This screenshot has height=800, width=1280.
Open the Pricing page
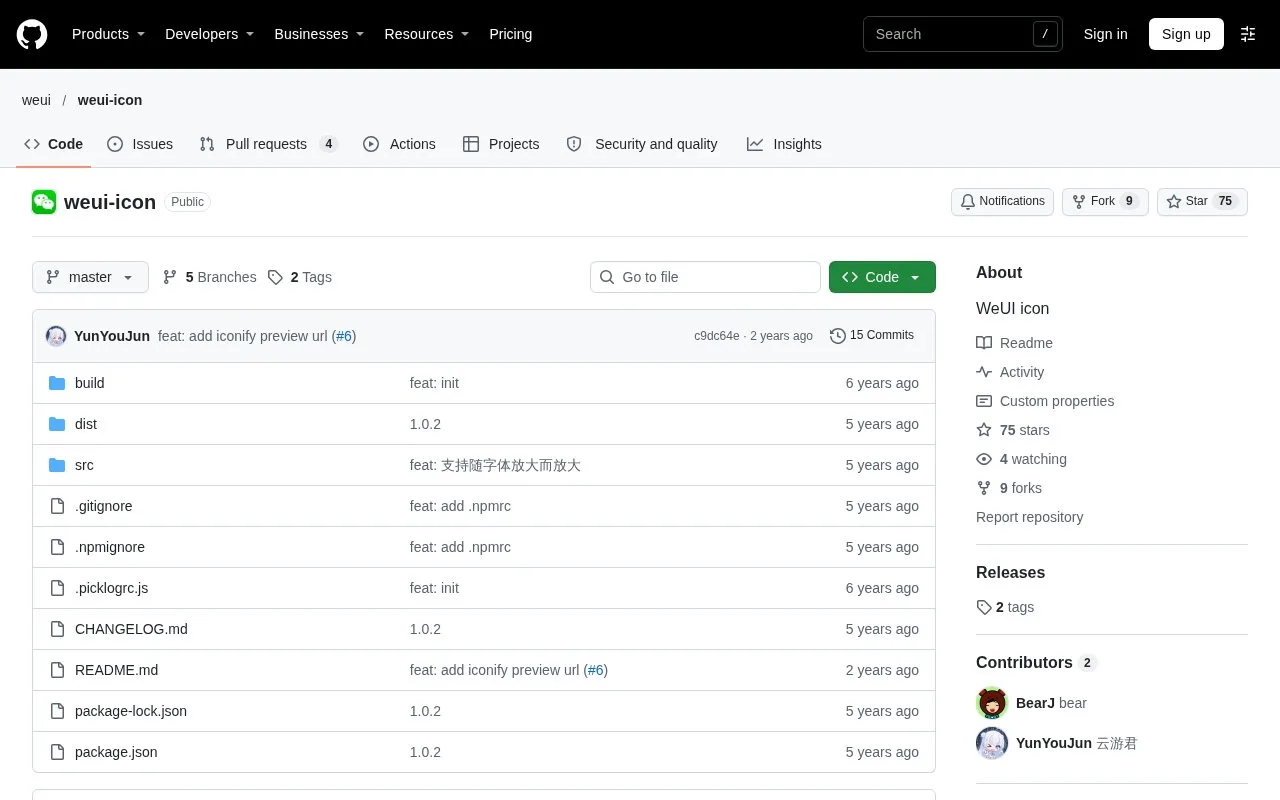(x=511, y=34)
